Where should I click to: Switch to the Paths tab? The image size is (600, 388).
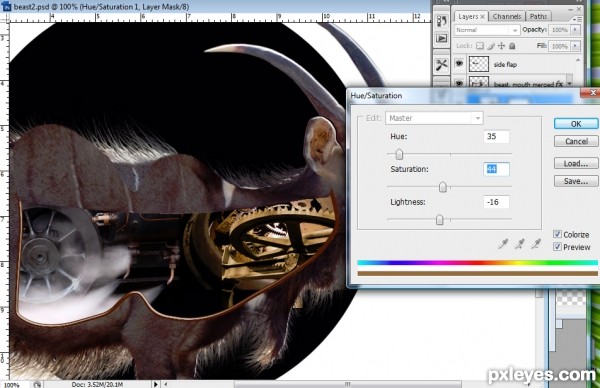click(x=538, y=16)
